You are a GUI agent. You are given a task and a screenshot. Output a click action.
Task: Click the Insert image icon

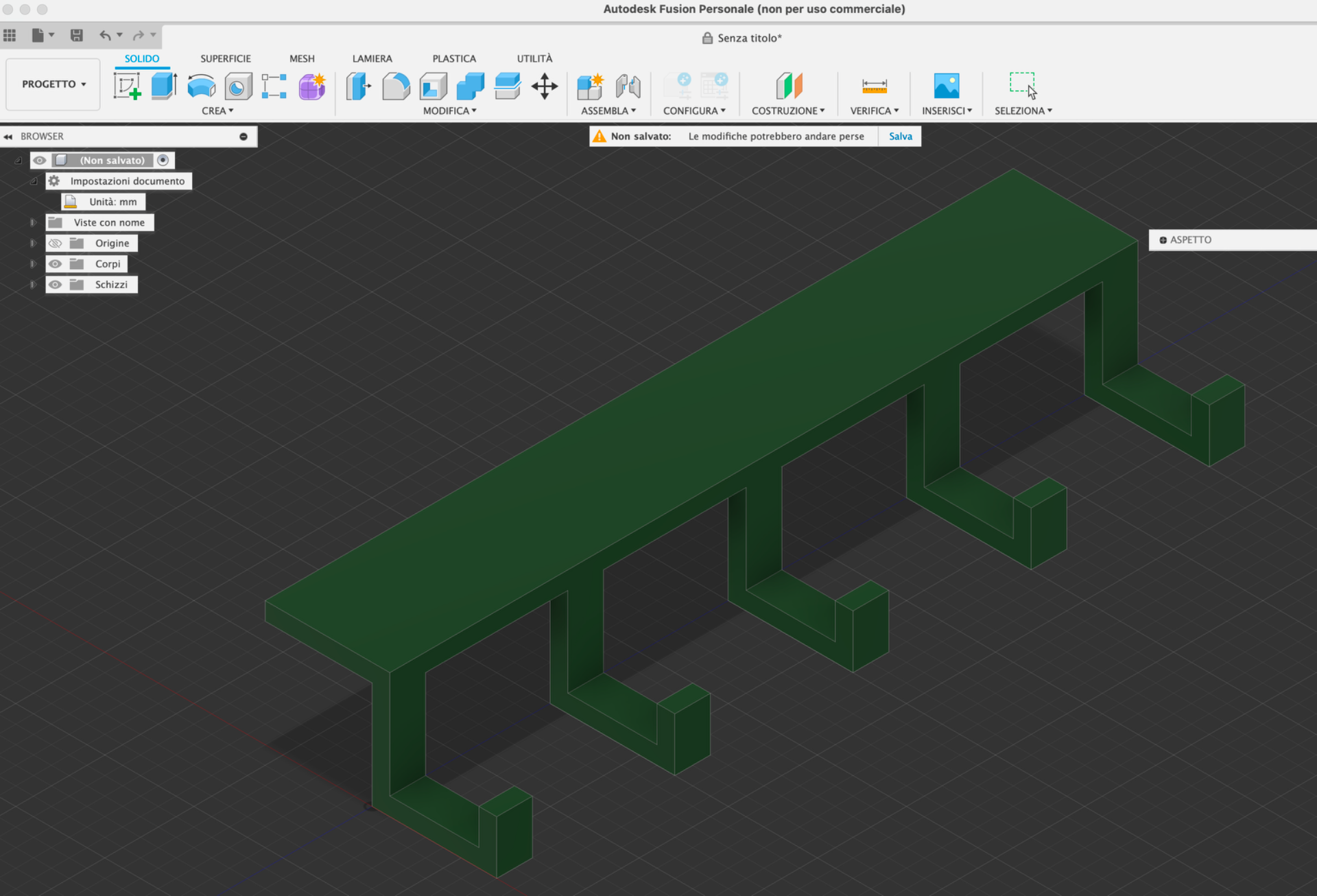[947, 86]
